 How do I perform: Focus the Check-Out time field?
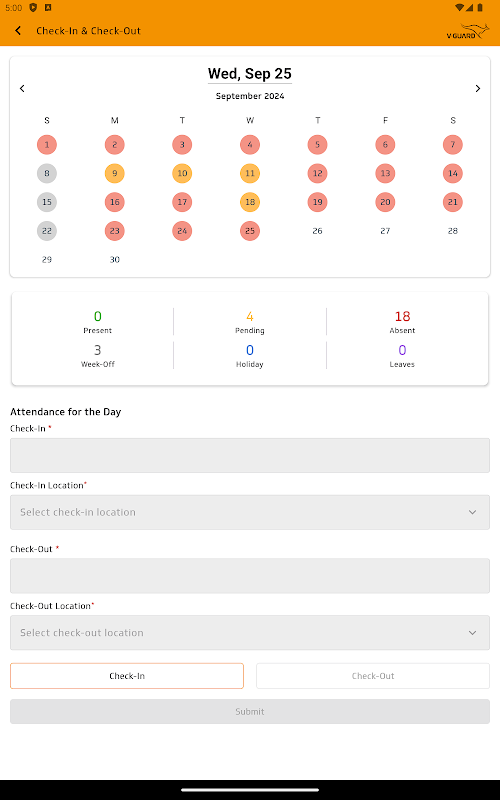coord(250,576)
